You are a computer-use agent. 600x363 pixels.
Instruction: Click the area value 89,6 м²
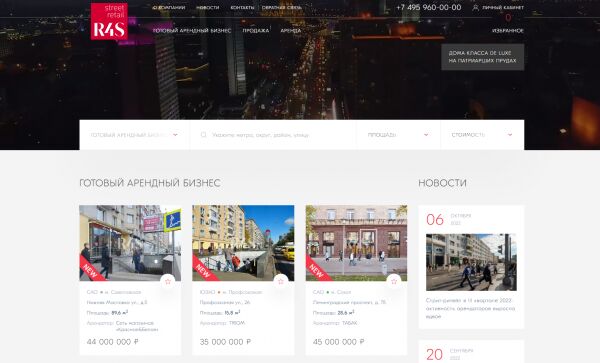click(120, 313)
